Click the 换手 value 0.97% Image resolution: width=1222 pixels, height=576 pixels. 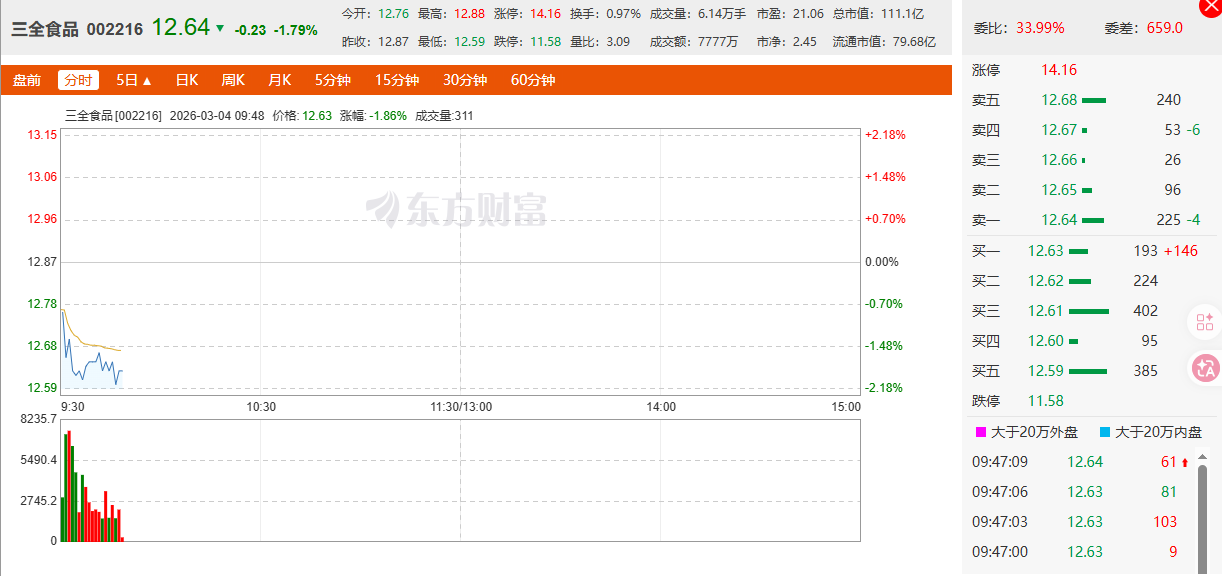[623, 14]
